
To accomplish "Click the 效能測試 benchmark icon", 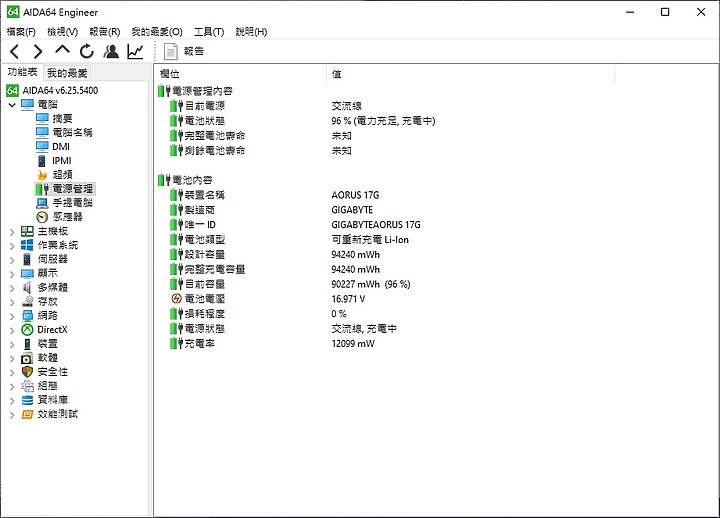I will [28, 414].
